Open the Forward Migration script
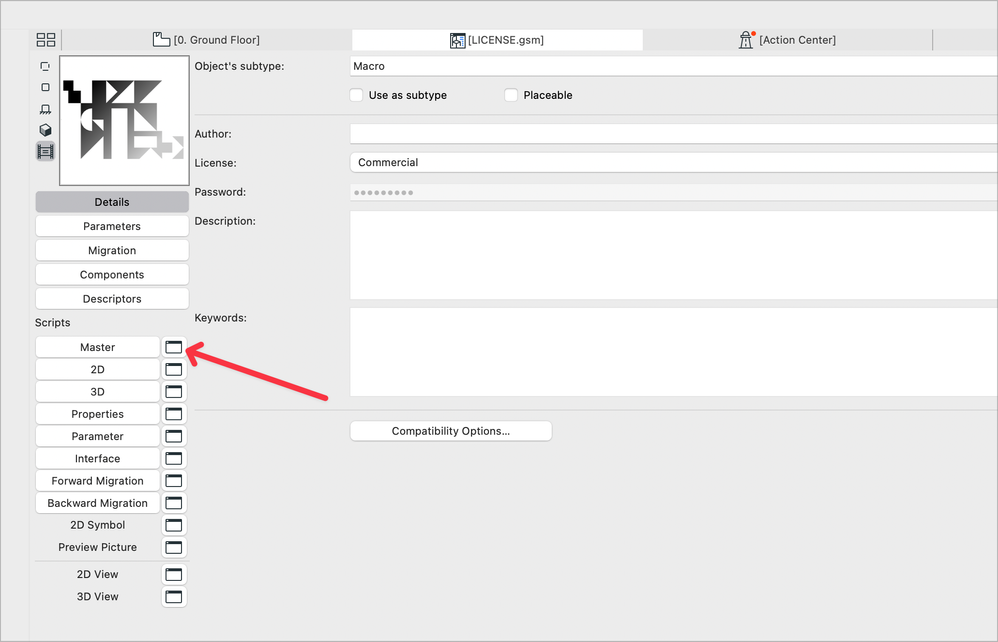The height and width of the screenshot is (642, 998). (97, 481)
